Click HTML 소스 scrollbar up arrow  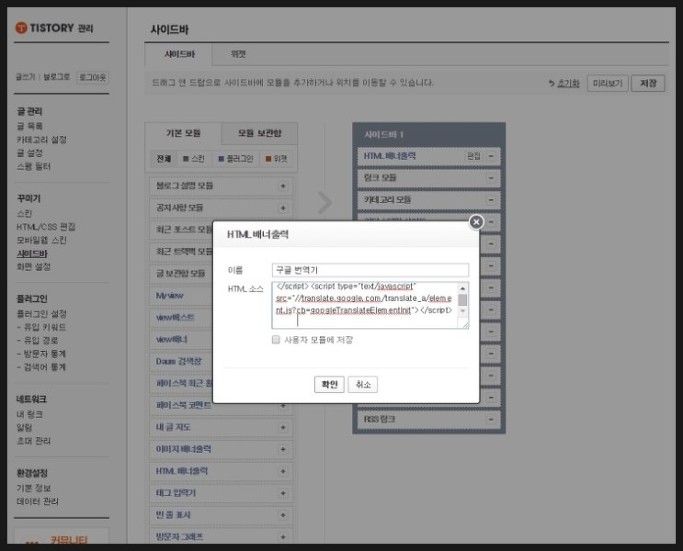[462, 288]
